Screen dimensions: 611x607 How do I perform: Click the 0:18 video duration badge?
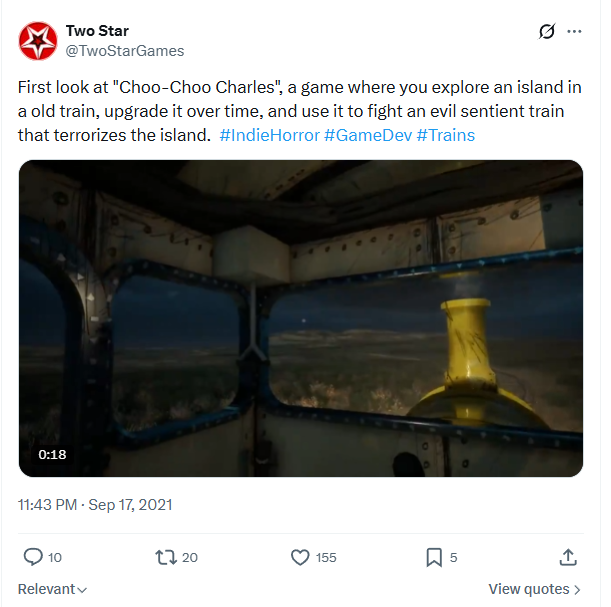click(x=52, y=455)
